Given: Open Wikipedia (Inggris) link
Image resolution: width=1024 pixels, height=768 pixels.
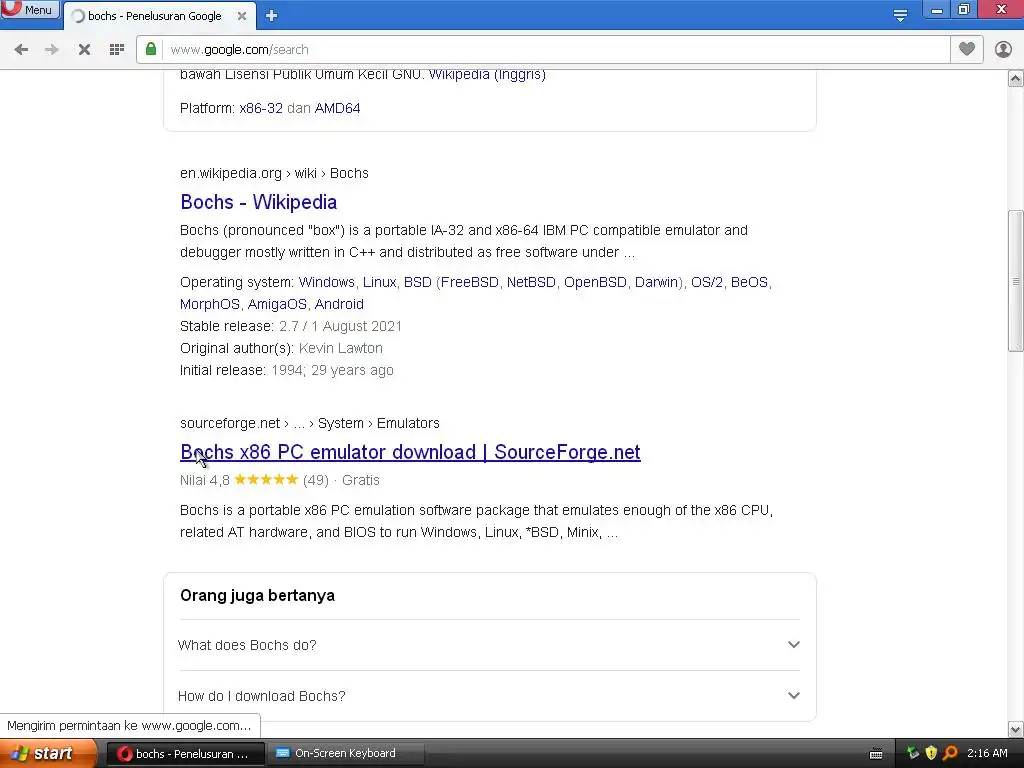Looking at the screenshot, I should 487,74.
